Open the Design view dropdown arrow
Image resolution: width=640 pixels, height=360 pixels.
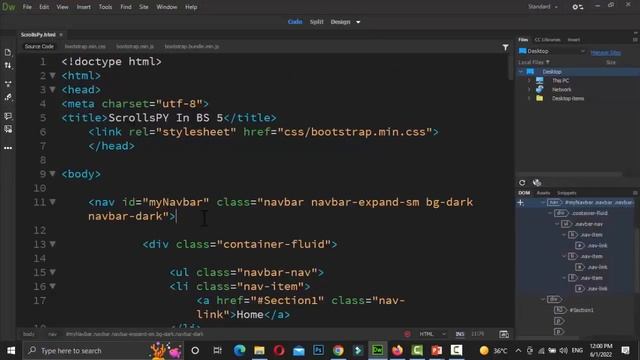point(358,22)
